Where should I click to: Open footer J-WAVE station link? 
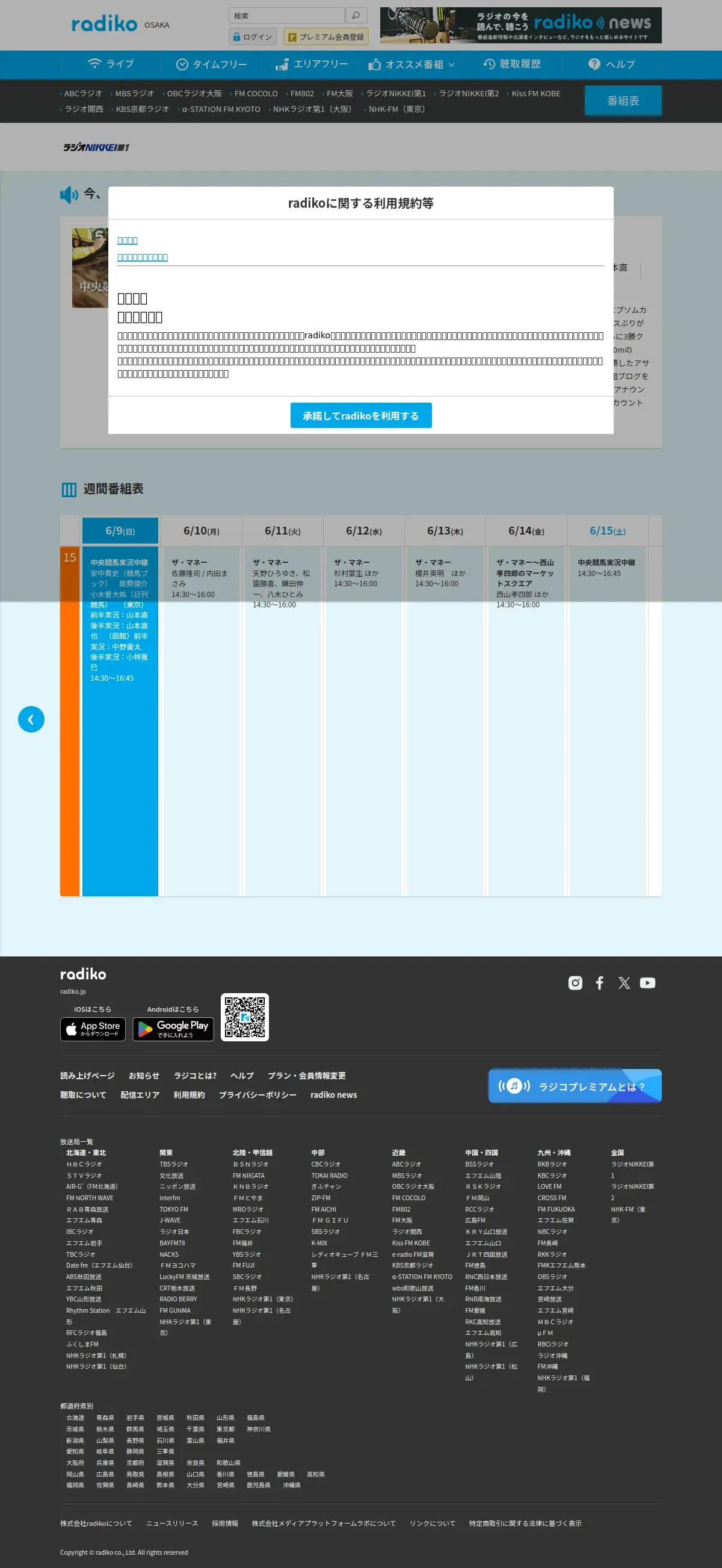(x=169, y=1220)
